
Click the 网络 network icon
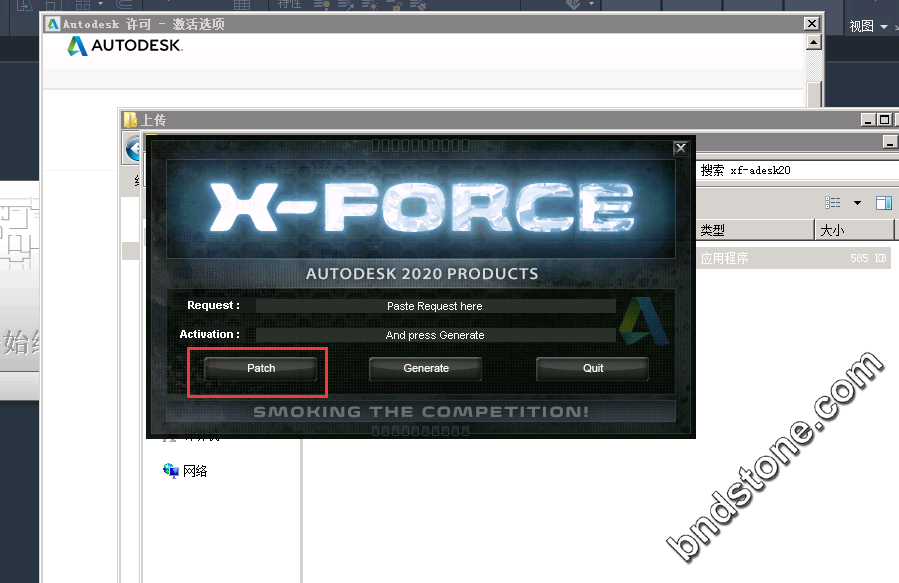pyautogui.click(x=171, y=471)
